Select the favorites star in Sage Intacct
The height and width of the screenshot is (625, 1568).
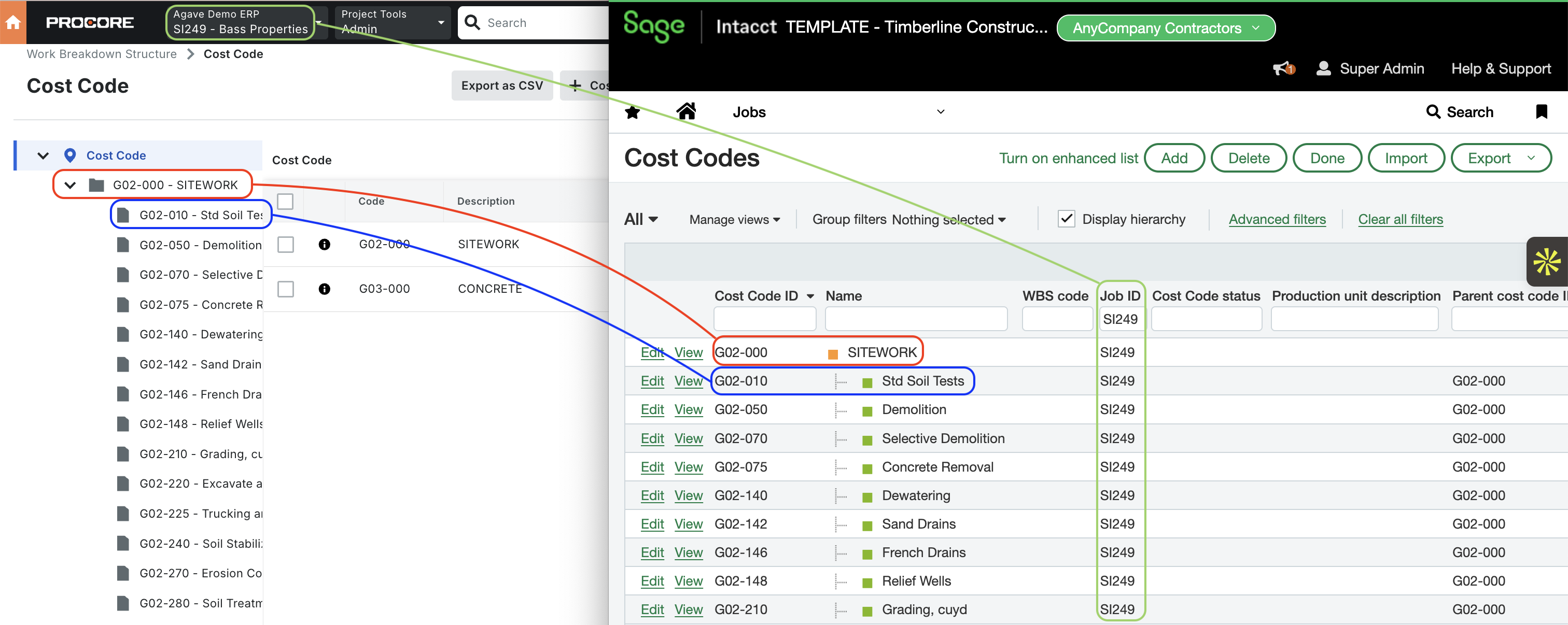(x=633, y=111)
